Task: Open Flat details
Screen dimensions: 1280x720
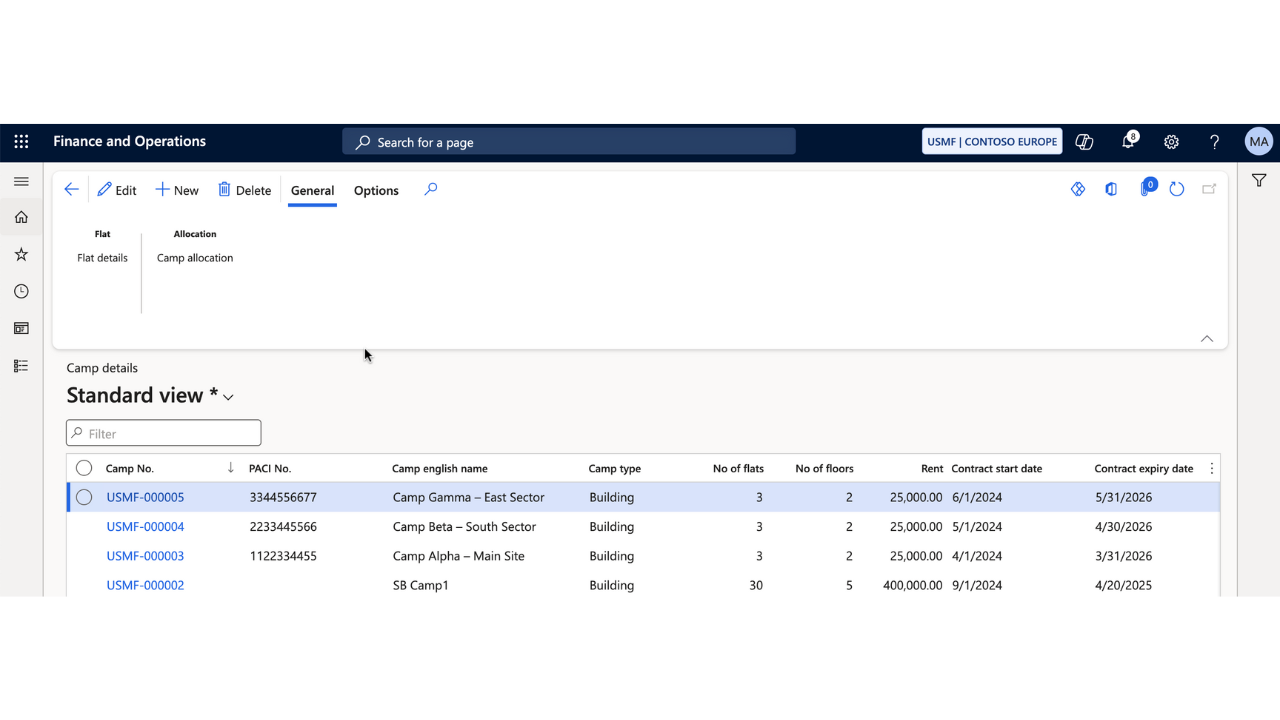Action: 102,258
